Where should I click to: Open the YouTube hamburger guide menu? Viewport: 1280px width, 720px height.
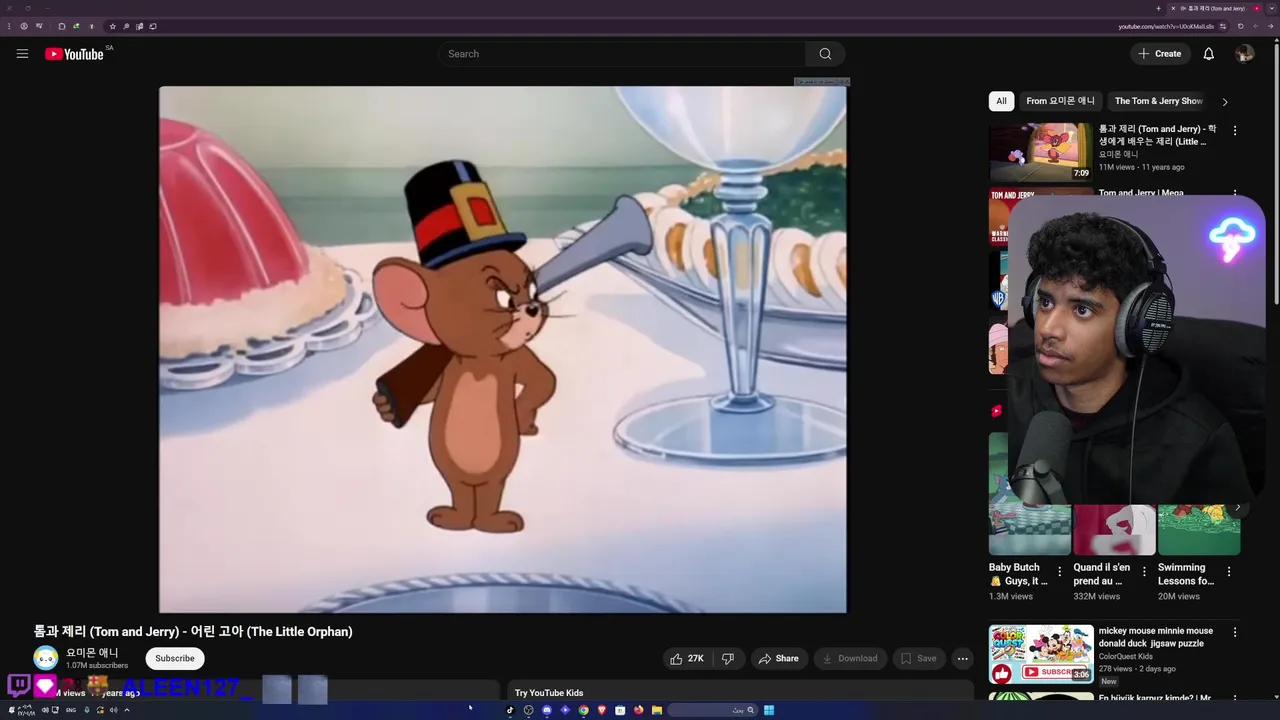(x=22, y=54)
